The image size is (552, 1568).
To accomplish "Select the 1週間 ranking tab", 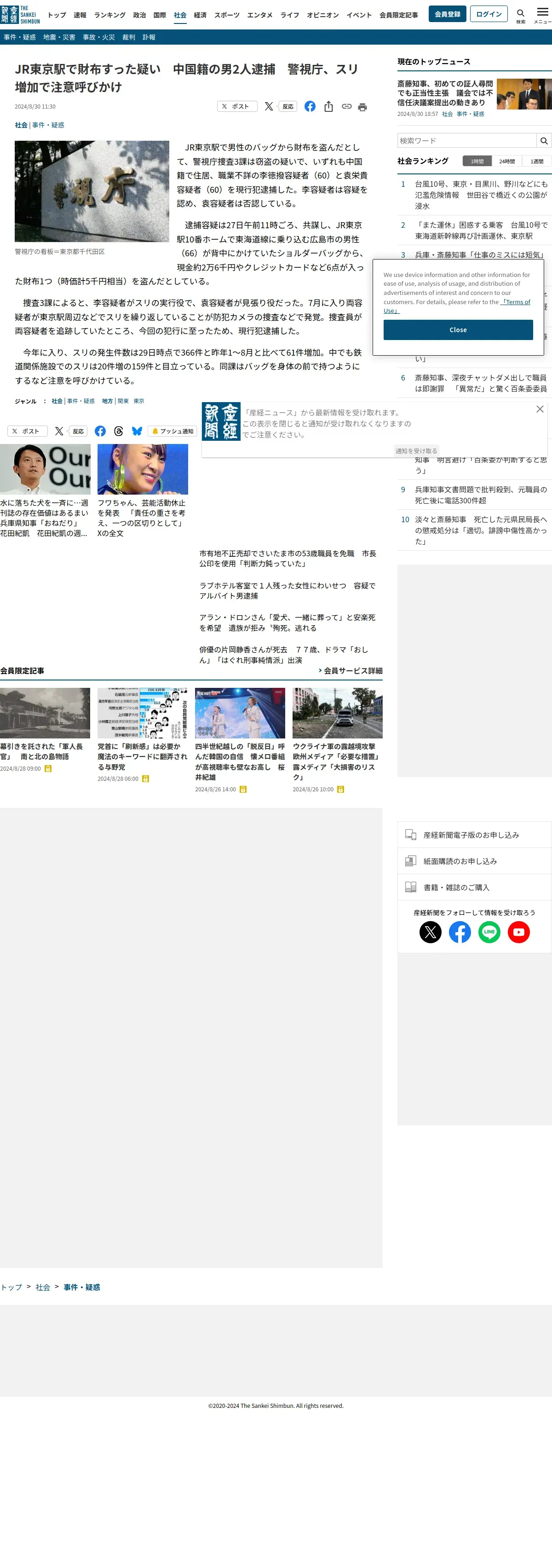I will 537,161.
